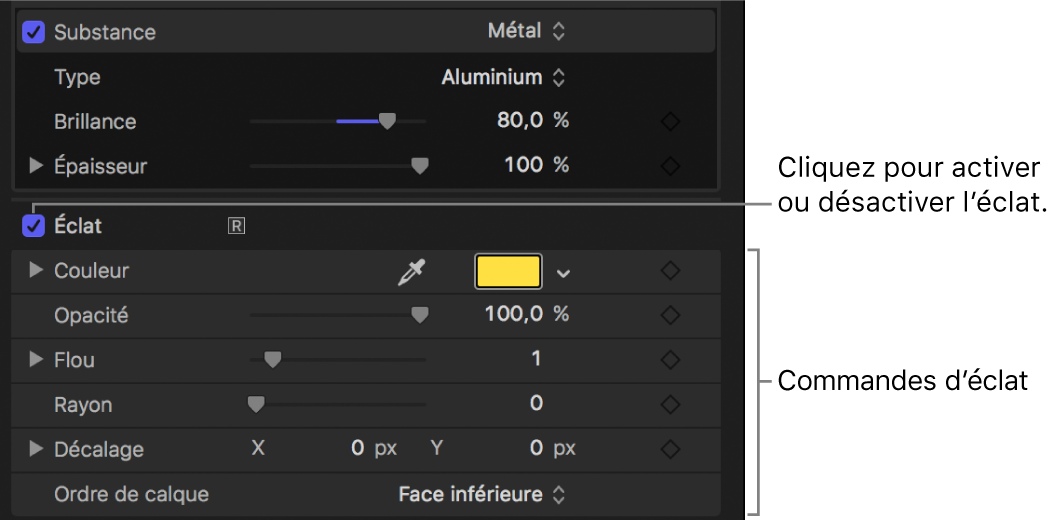Click keyframe diamond in Épaisseur row
The width and height of the screenshot is (1051, 521).
tap(670, 165)
